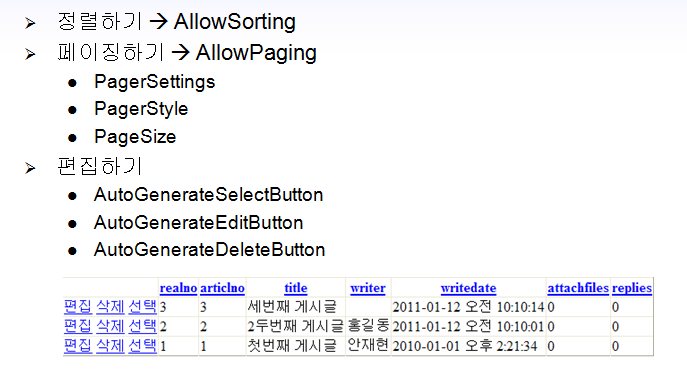Sort by the writer column header

368,288
